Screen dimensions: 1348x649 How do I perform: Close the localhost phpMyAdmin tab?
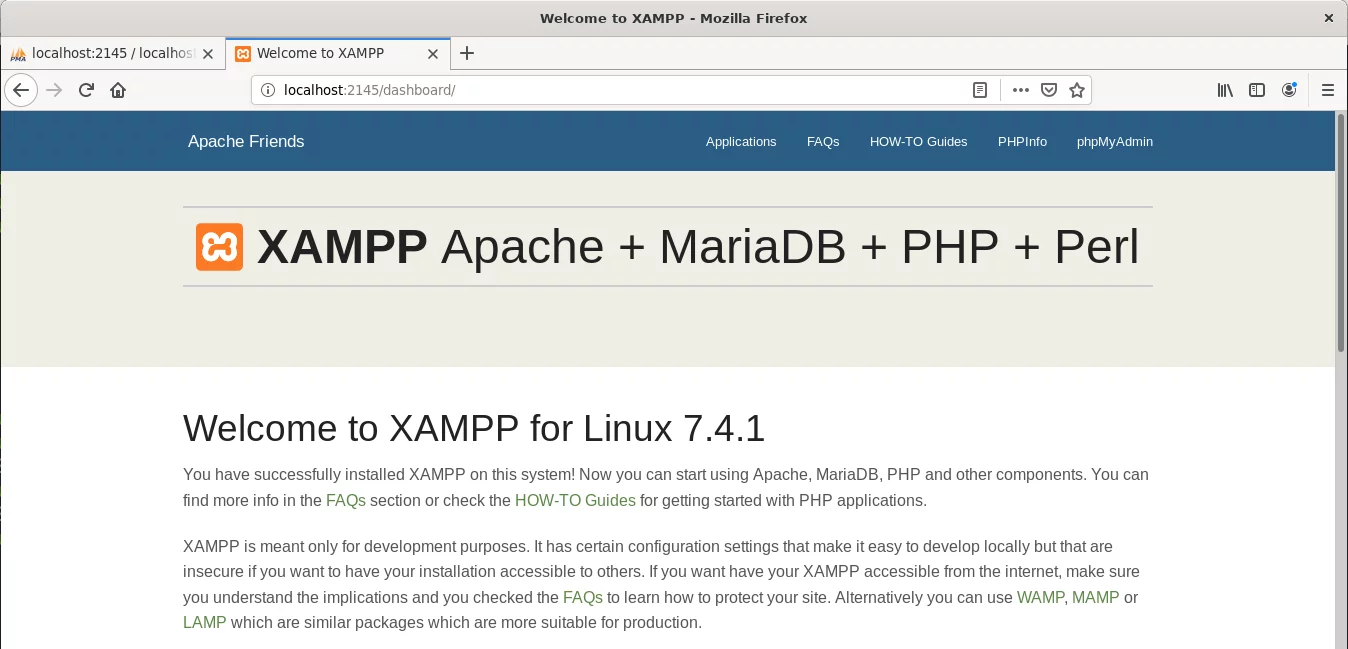[x=208, y=54]
